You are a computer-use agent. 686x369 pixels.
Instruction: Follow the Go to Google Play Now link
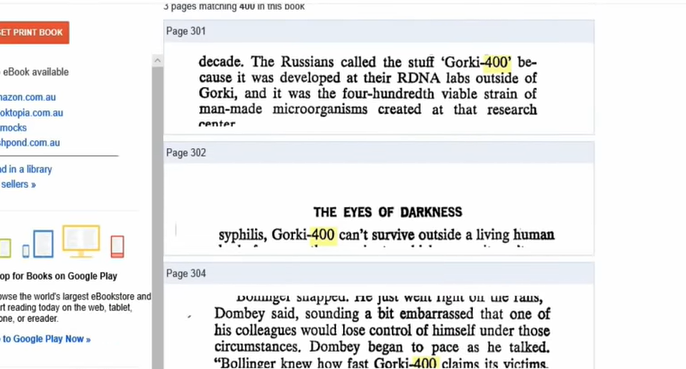(x=45, y=339)
